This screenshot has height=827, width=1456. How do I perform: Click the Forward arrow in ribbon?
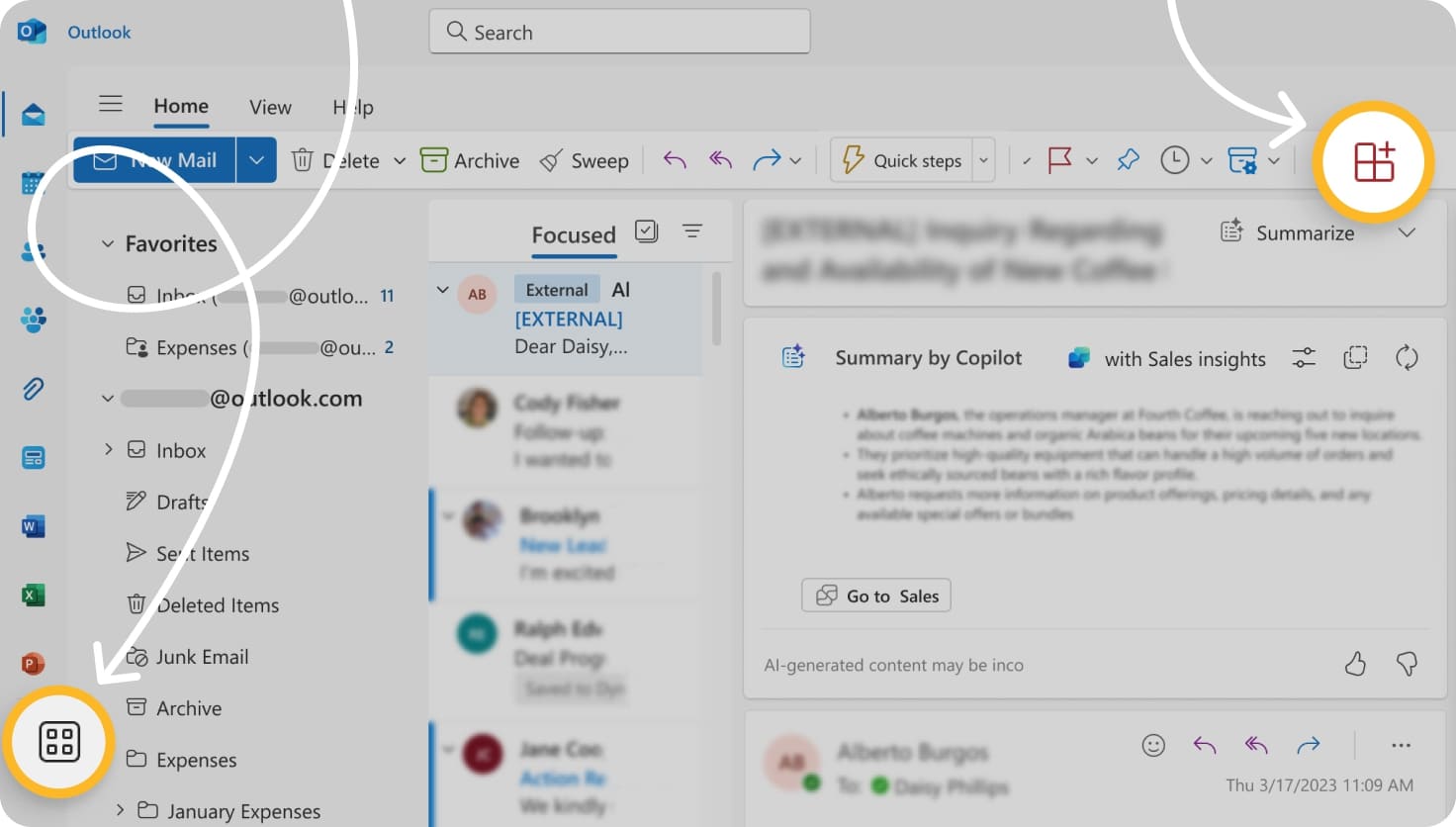767,160
